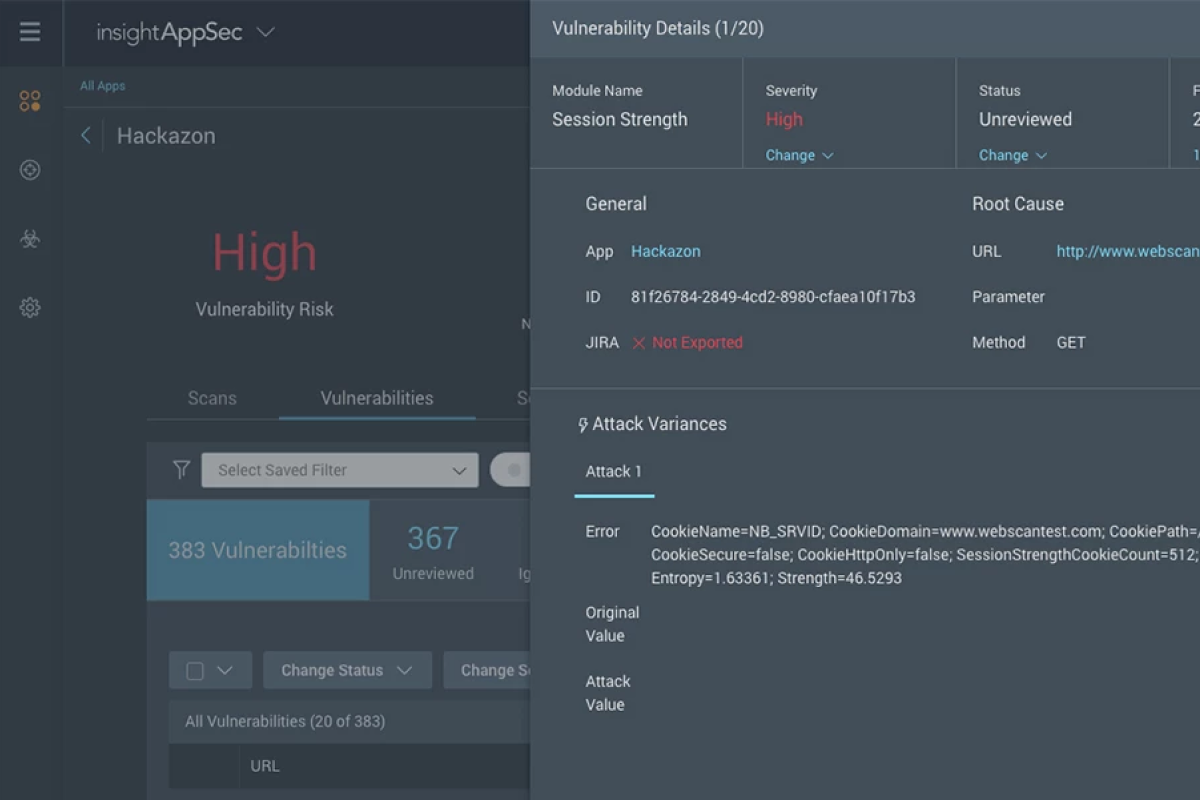1200x800 pixels.
Task: Click the Root Cause heading
Action: coord(1018,204)
